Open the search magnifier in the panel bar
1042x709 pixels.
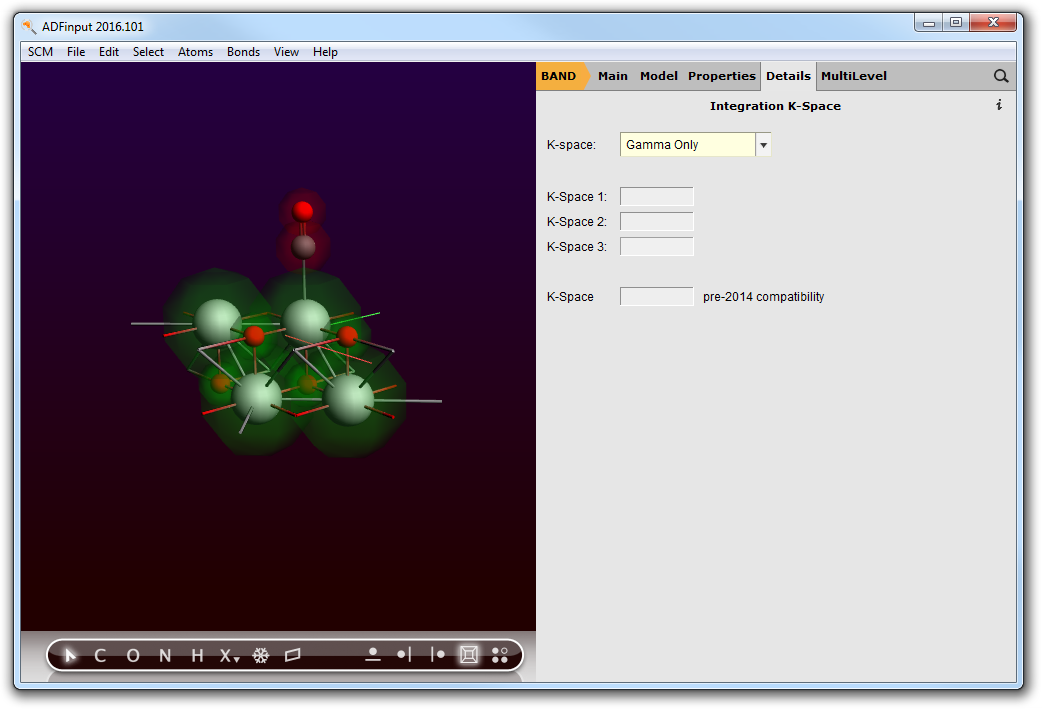1001,76
